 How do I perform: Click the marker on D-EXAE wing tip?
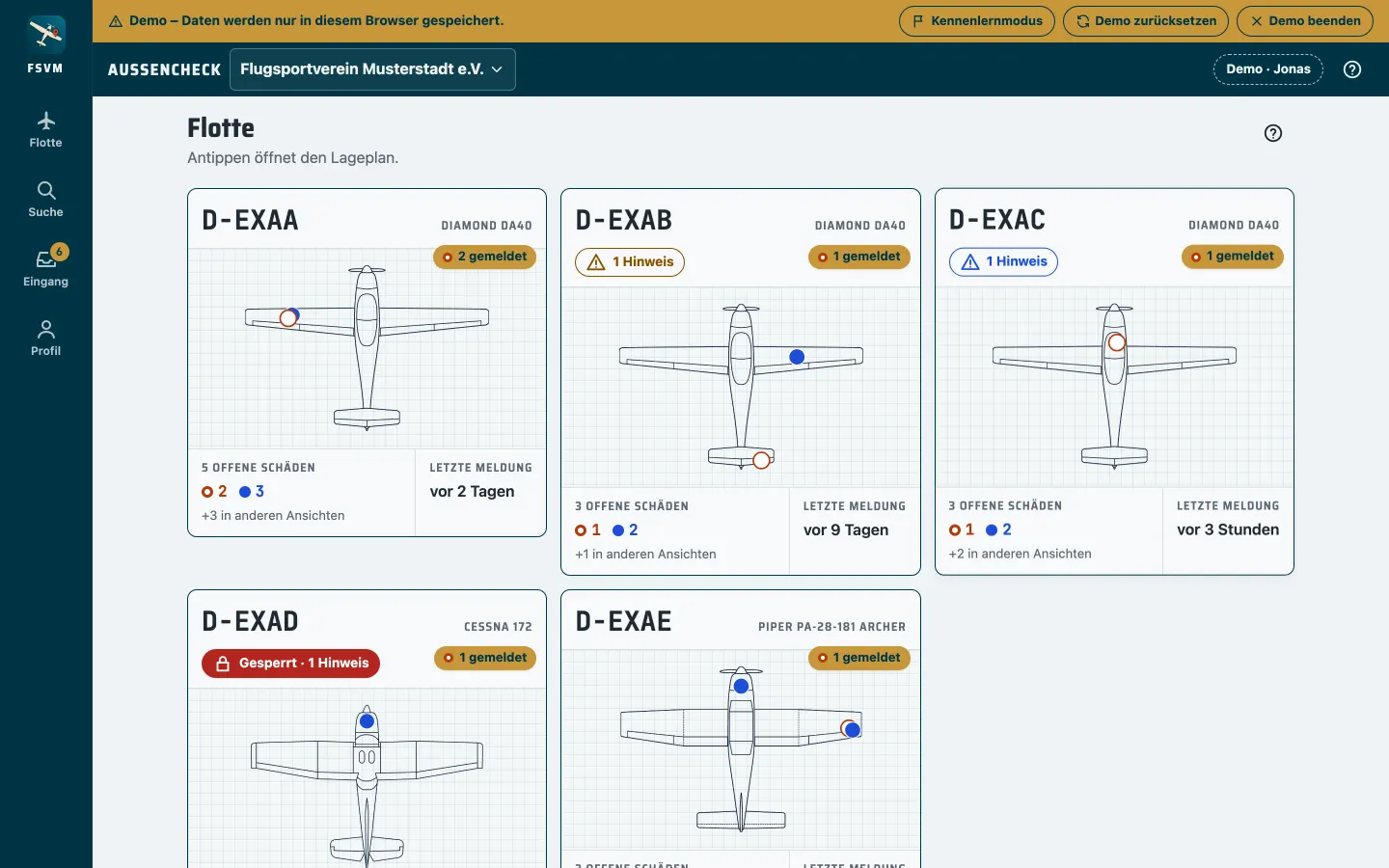[x=852, y=730]
